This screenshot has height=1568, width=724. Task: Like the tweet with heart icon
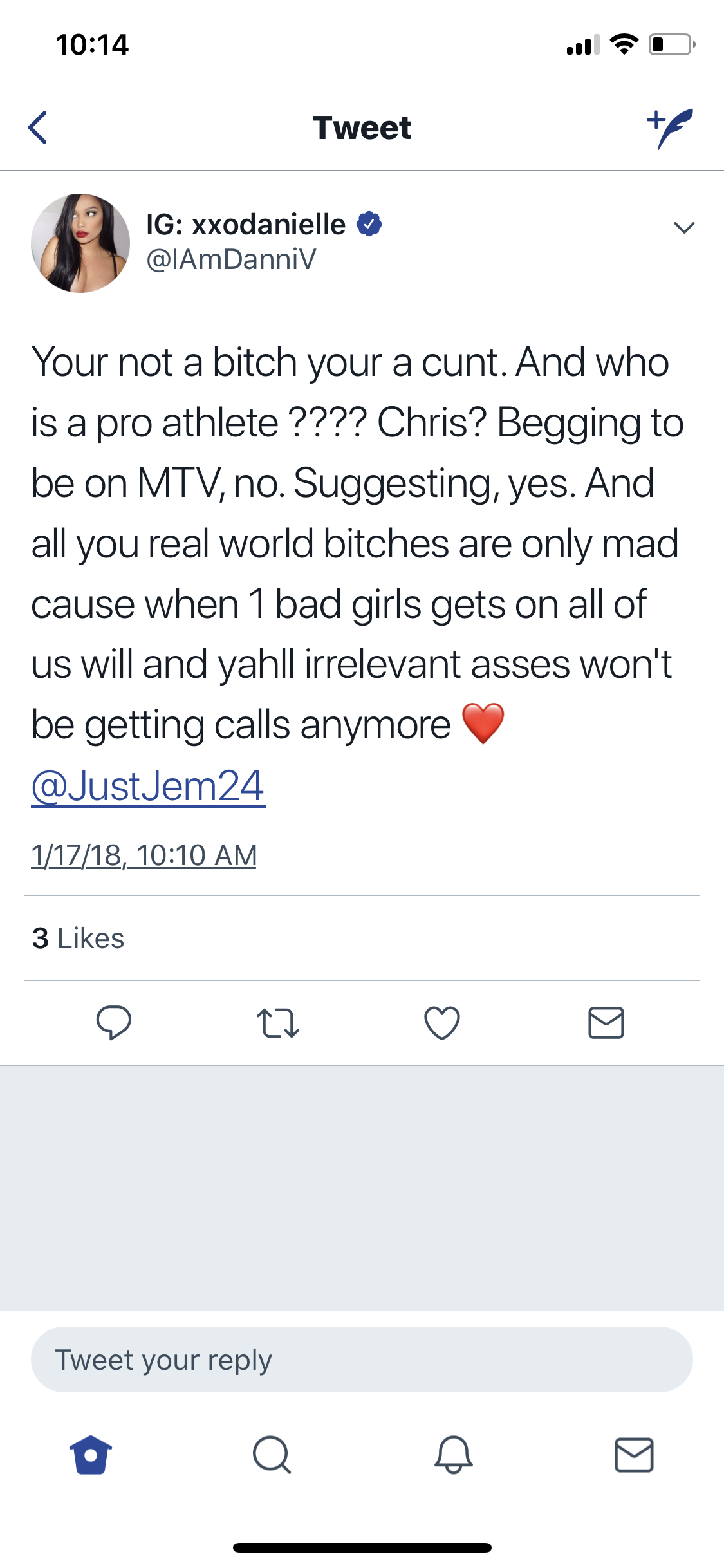(x=442, y=1023)
